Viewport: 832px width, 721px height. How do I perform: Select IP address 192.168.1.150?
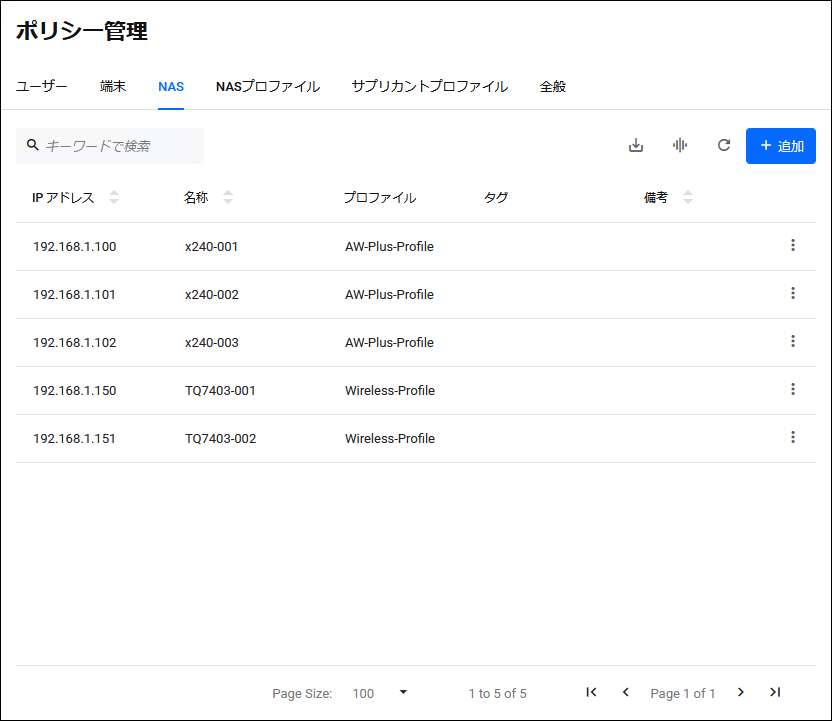[x=74, y=390]
